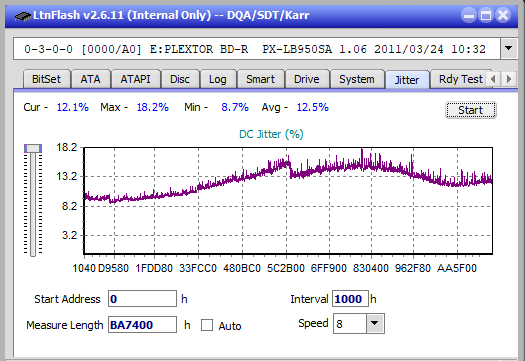525x361 pixels.
Task: Click the 830400 x-axis label
Action: (x=371, y=268)
